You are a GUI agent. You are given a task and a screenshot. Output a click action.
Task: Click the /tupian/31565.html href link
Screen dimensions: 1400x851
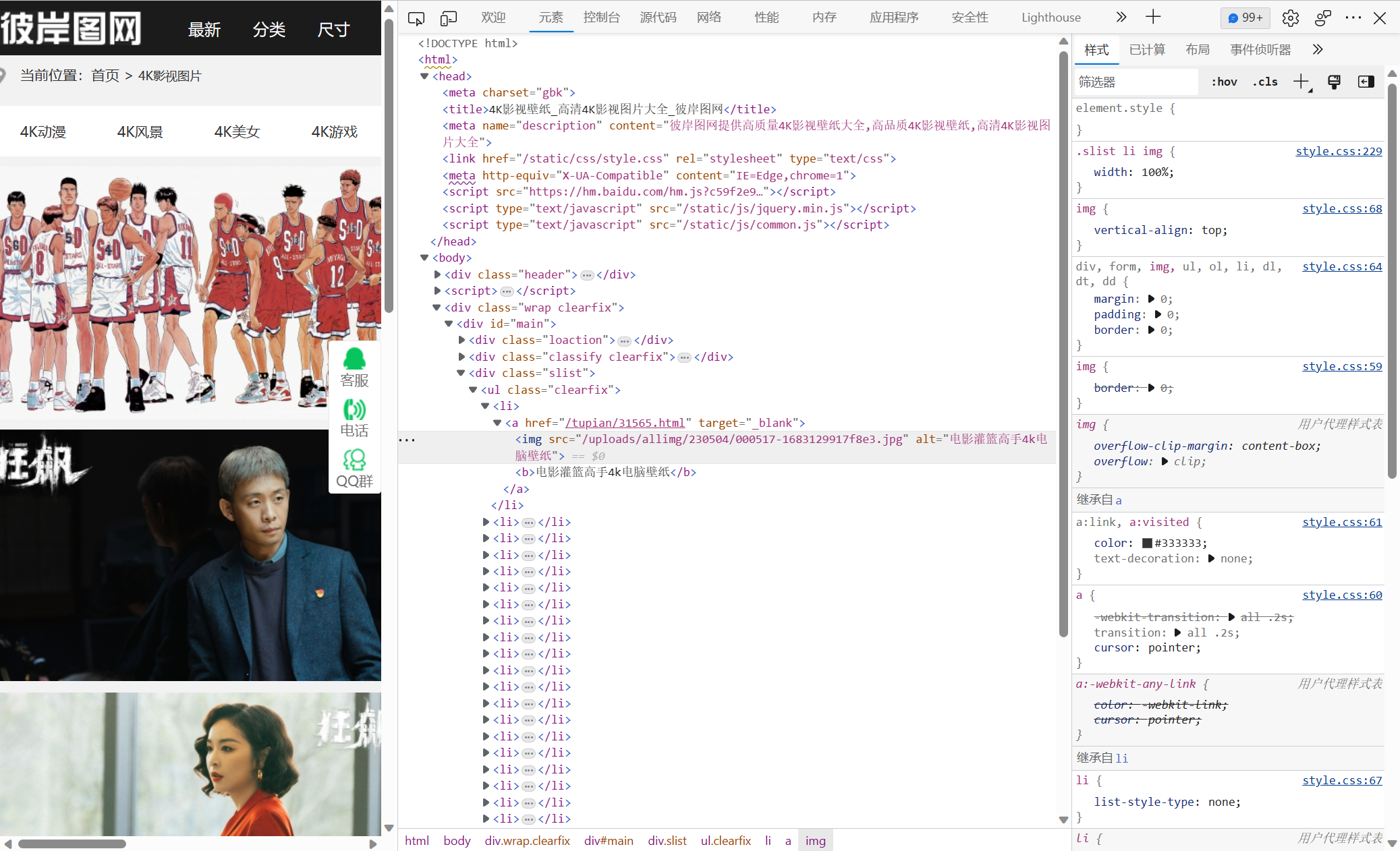point(625,423)
